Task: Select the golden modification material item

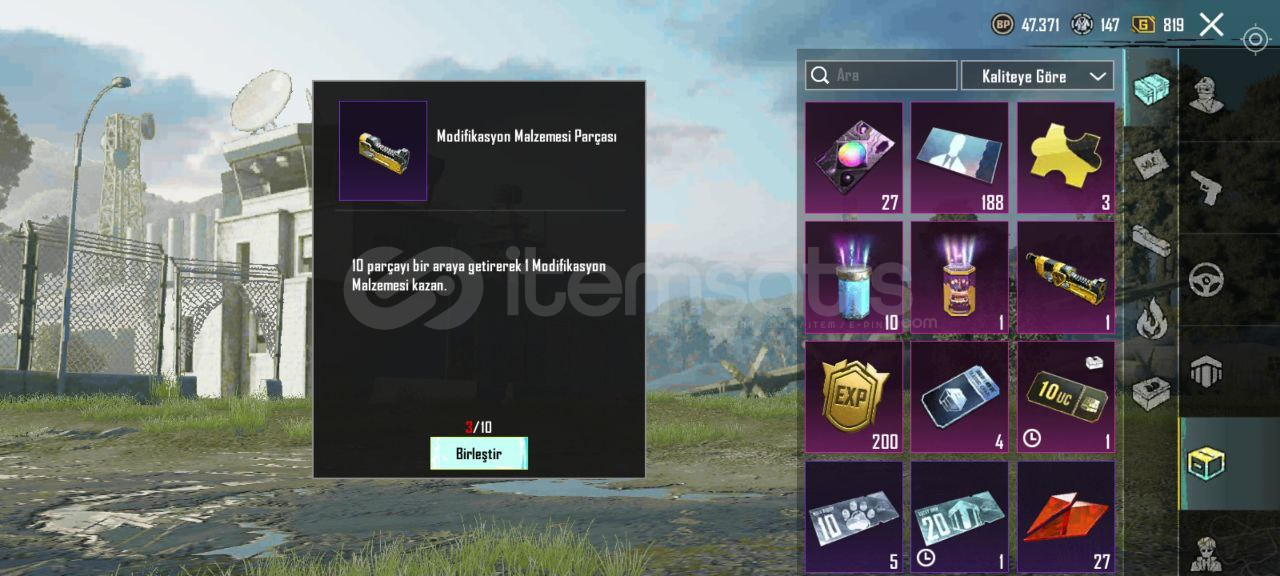Action: (x=1066, y=277)
